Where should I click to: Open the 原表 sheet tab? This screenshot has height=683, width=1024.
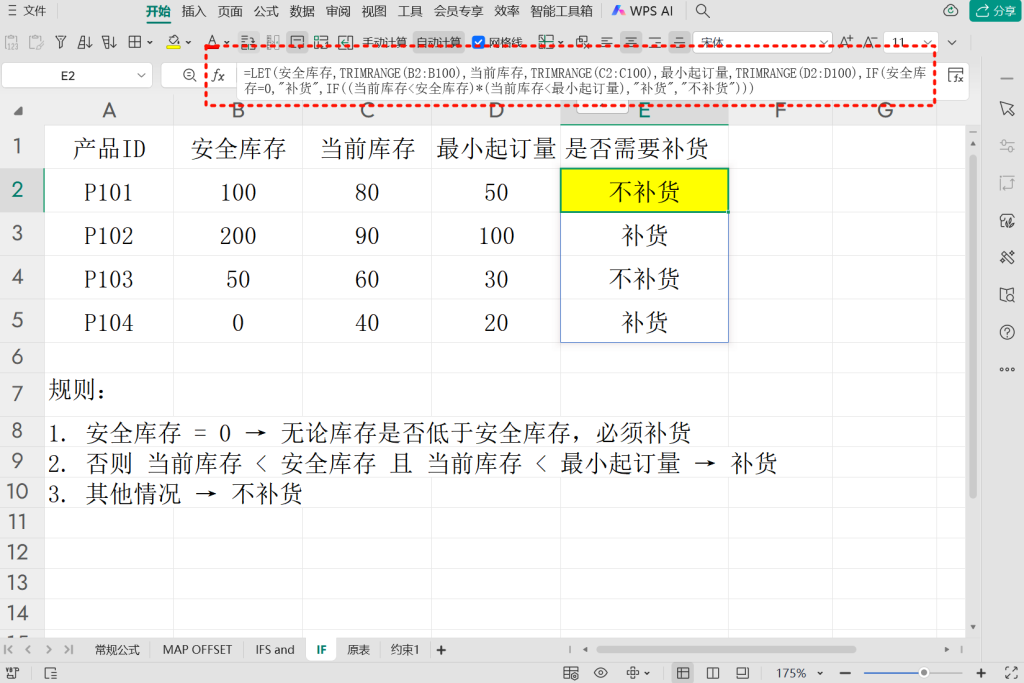coord(359,650)
